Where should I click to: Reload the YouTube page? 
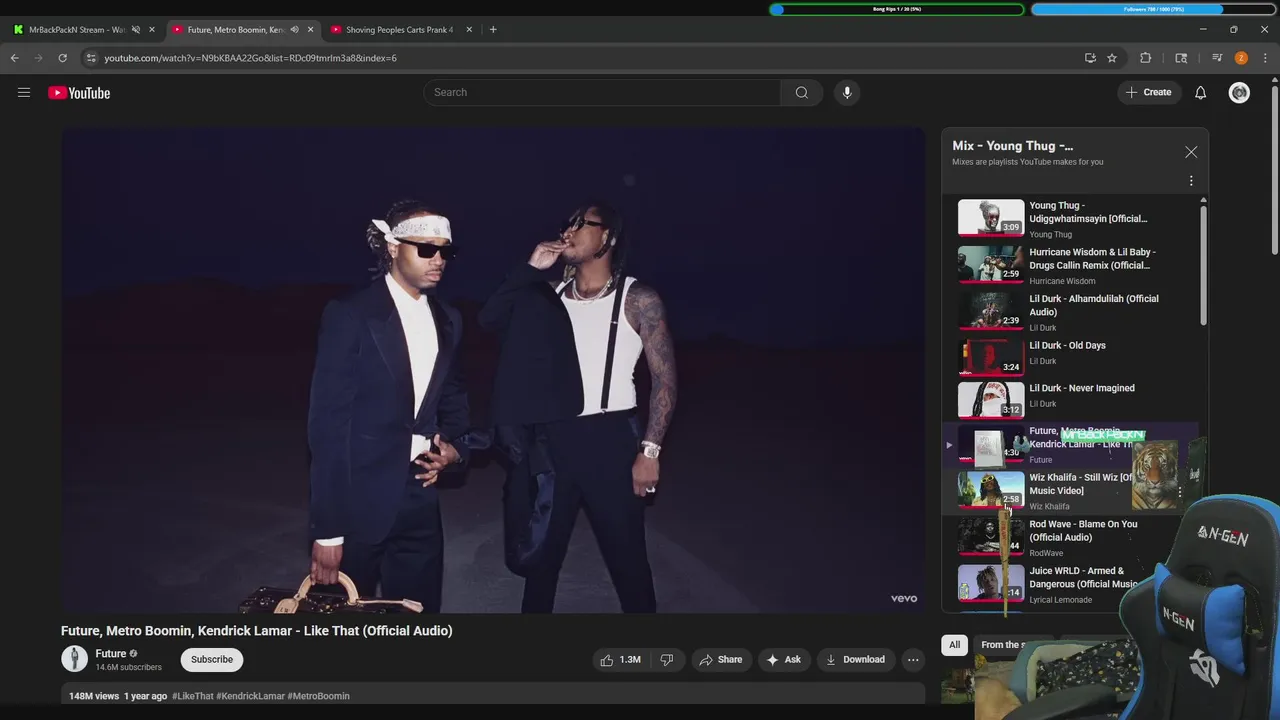tap(62, 58)
